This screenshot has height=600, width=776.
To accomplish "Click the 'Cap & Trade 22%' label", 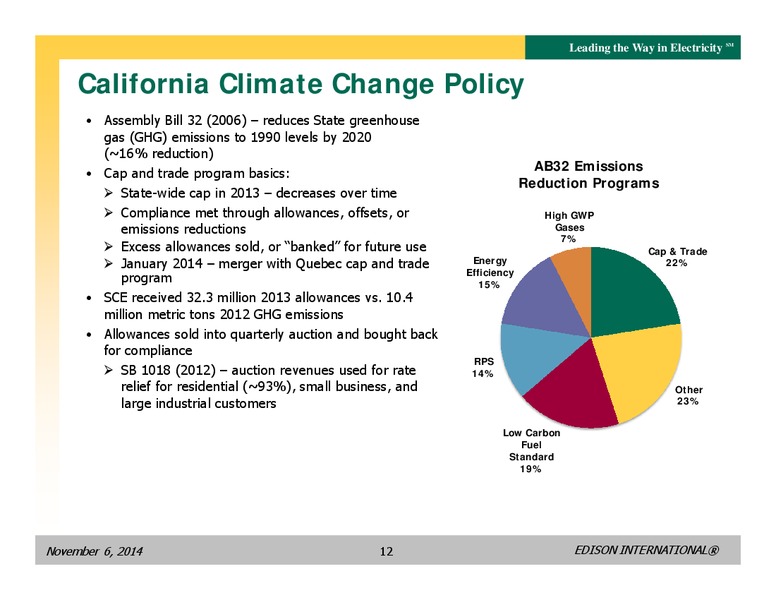I will [x=678, y=257].
